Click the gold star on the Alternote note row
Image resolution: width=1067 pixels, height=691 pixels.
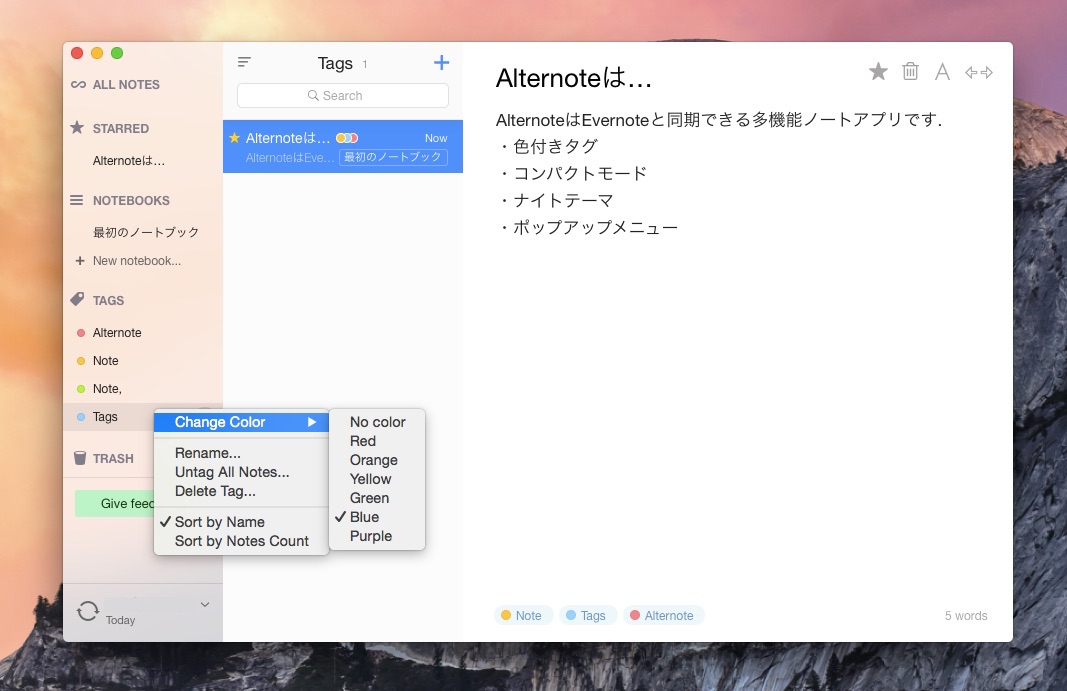click(x=235, y=138)
